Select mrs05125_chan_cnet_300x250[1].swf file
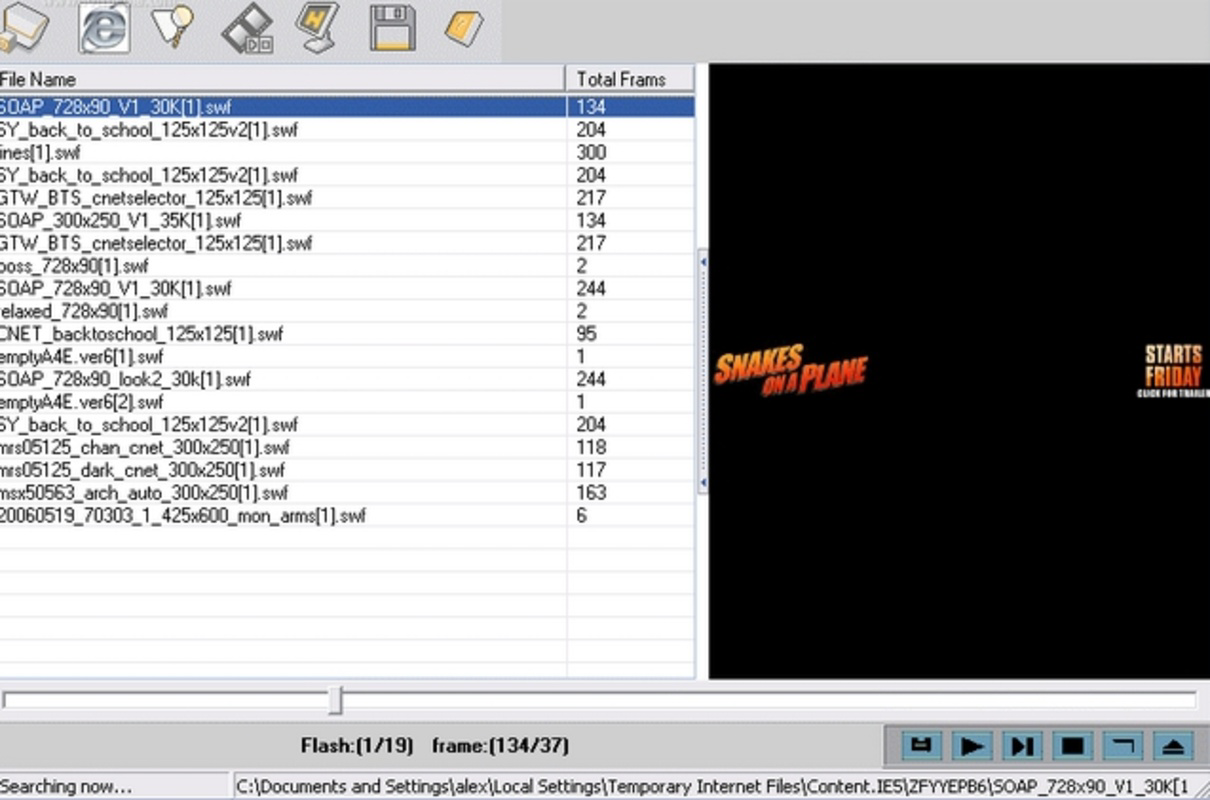The width and height of the screenshot is (1210, 800). pyautogui.click(x=347, y=447)
